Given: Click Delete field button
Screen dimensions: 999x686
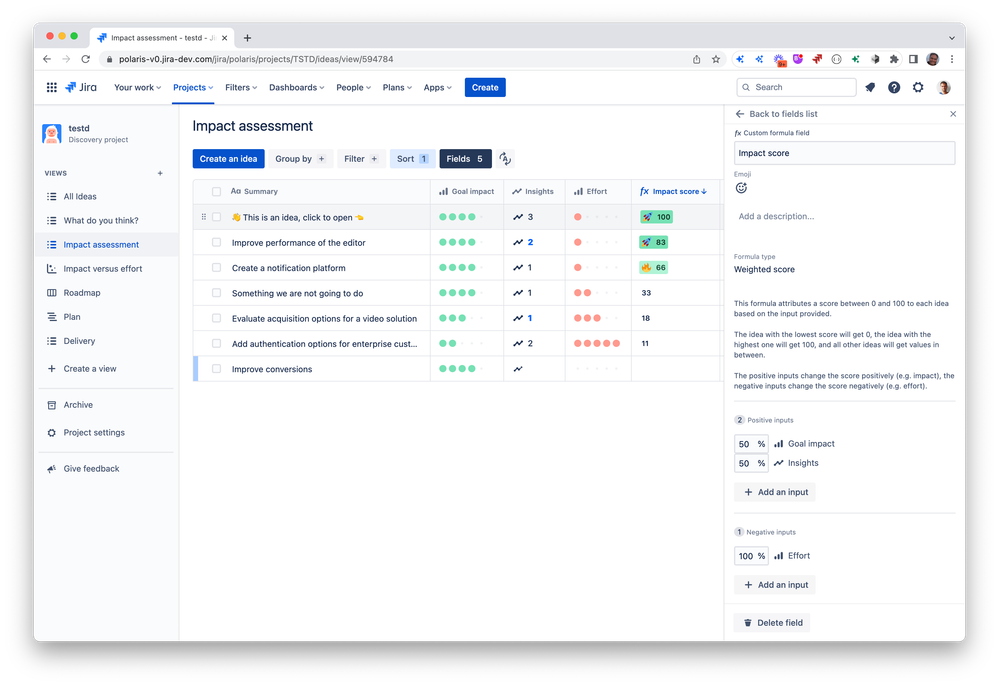Looking at the screenshot, I should (772, 623).
